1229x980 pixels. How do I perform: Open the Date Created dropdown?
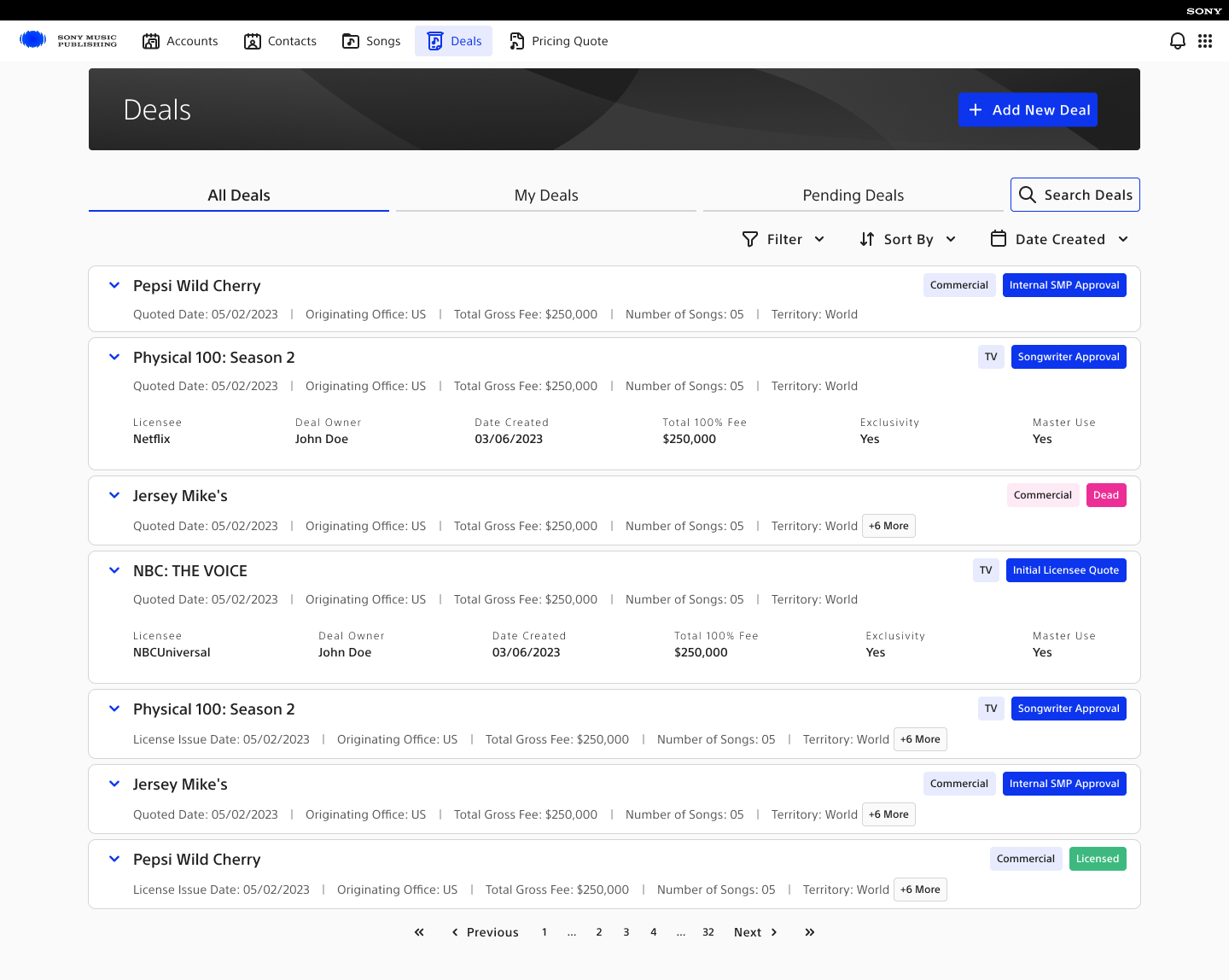(x=1059, y=239)
